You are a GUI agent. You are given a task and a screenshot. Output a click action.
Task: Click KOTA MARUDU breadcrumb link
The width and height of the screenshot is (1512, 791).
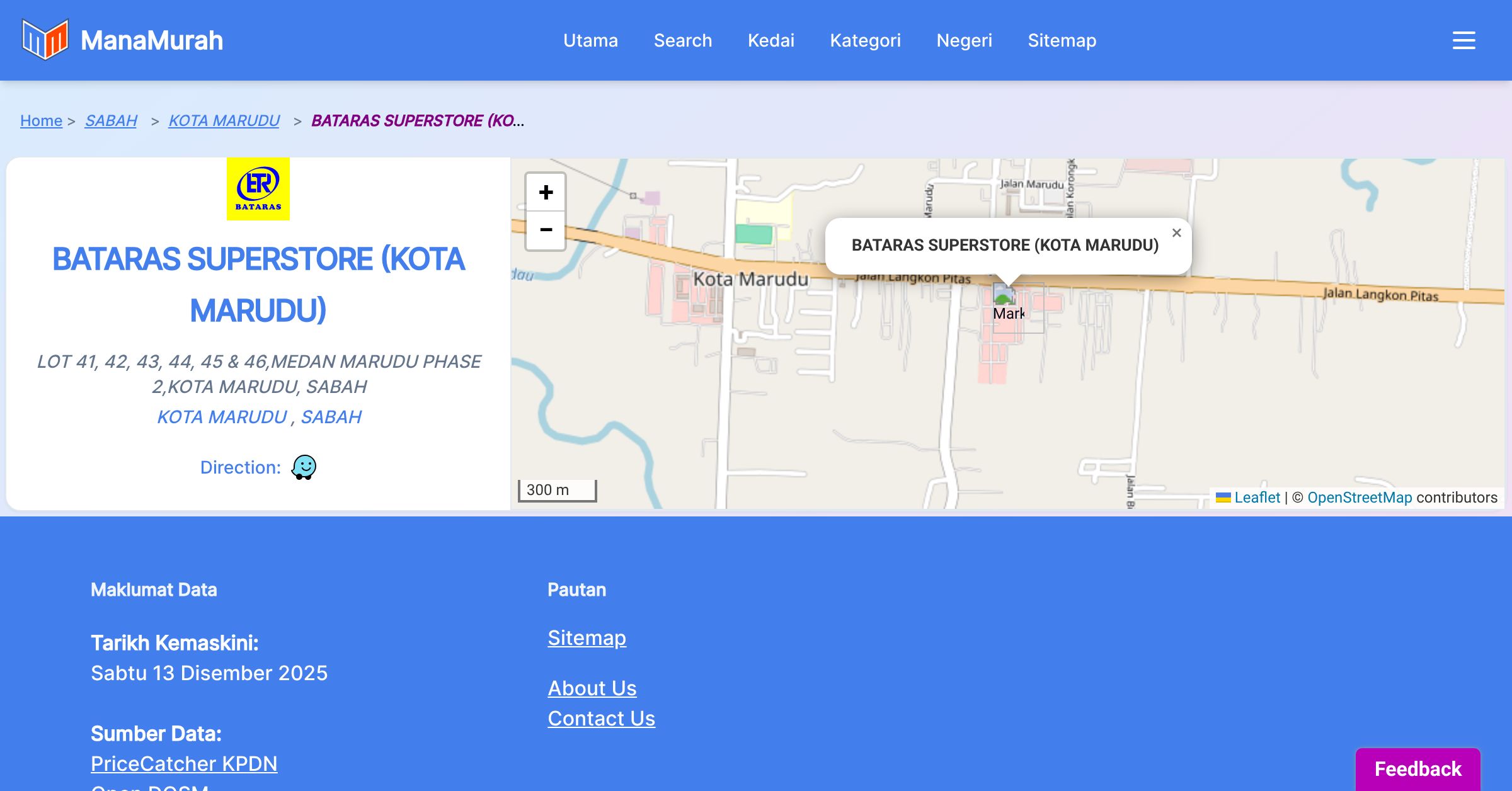[224, 120]
